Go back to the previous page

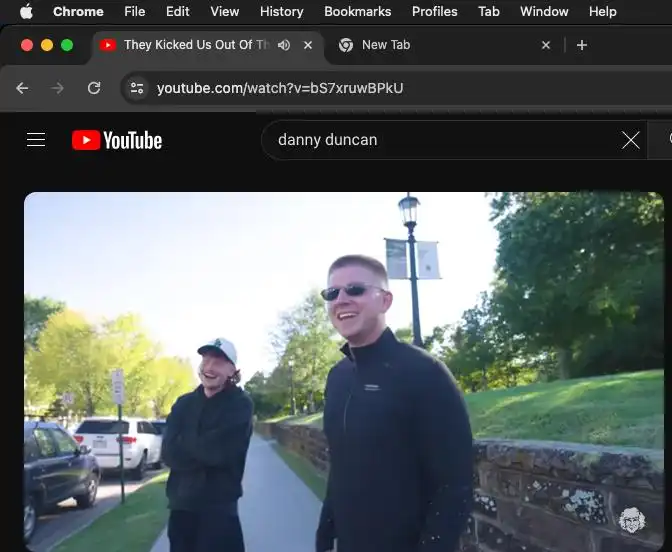pyautogui.click(x=22, y=88)
